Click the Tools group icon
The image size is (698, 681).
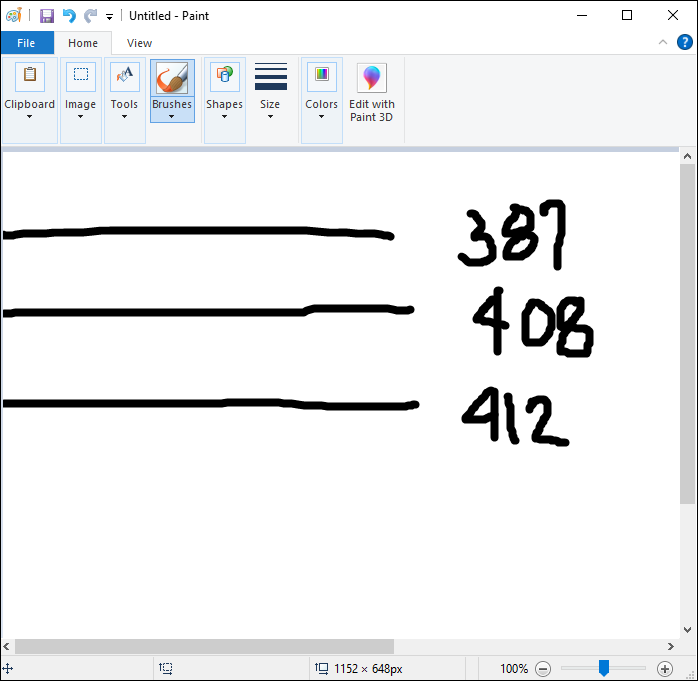125,76
